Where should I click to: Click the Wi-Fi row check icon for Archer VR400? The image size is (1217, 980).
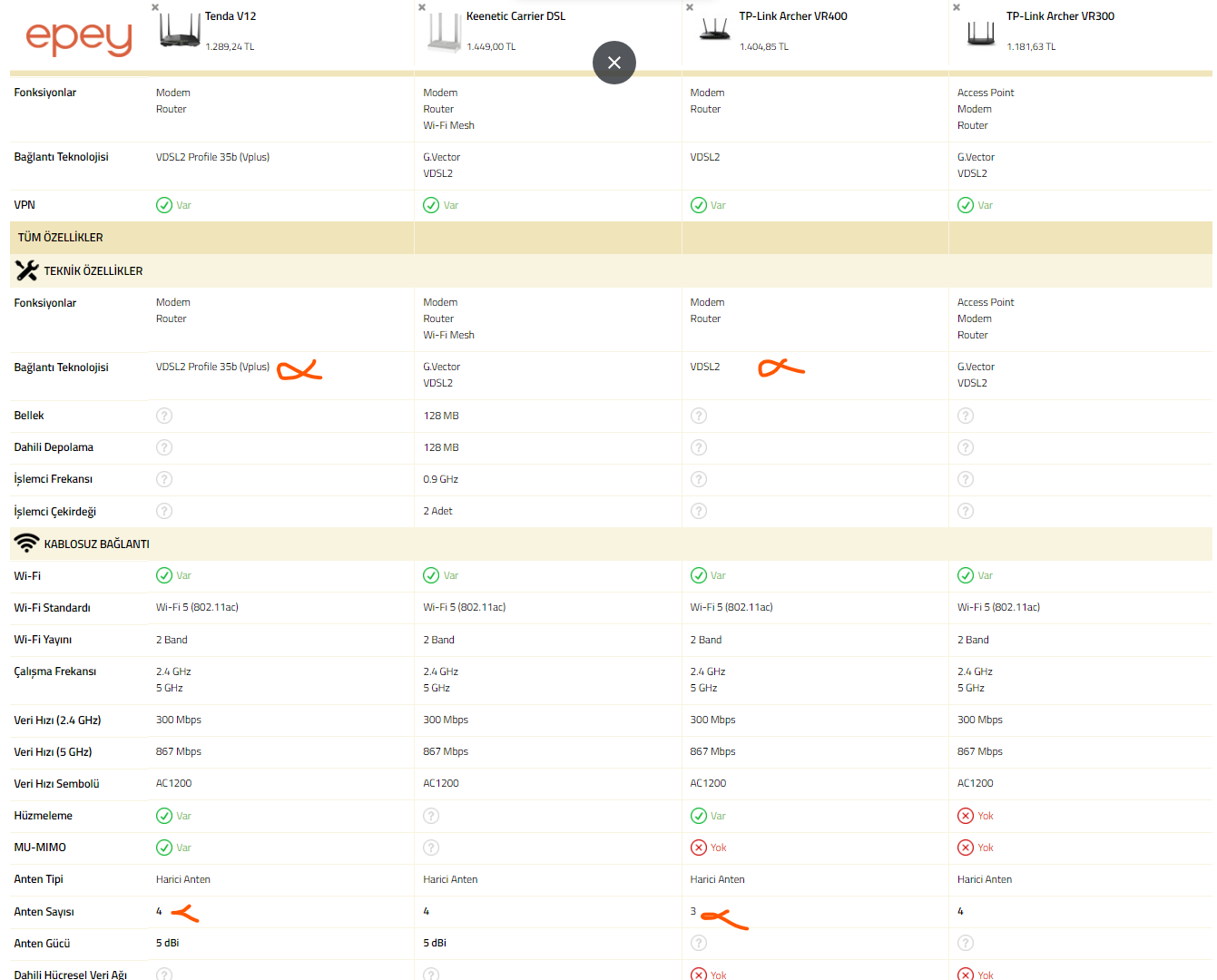pyautogui.click(x=699, y=575)
